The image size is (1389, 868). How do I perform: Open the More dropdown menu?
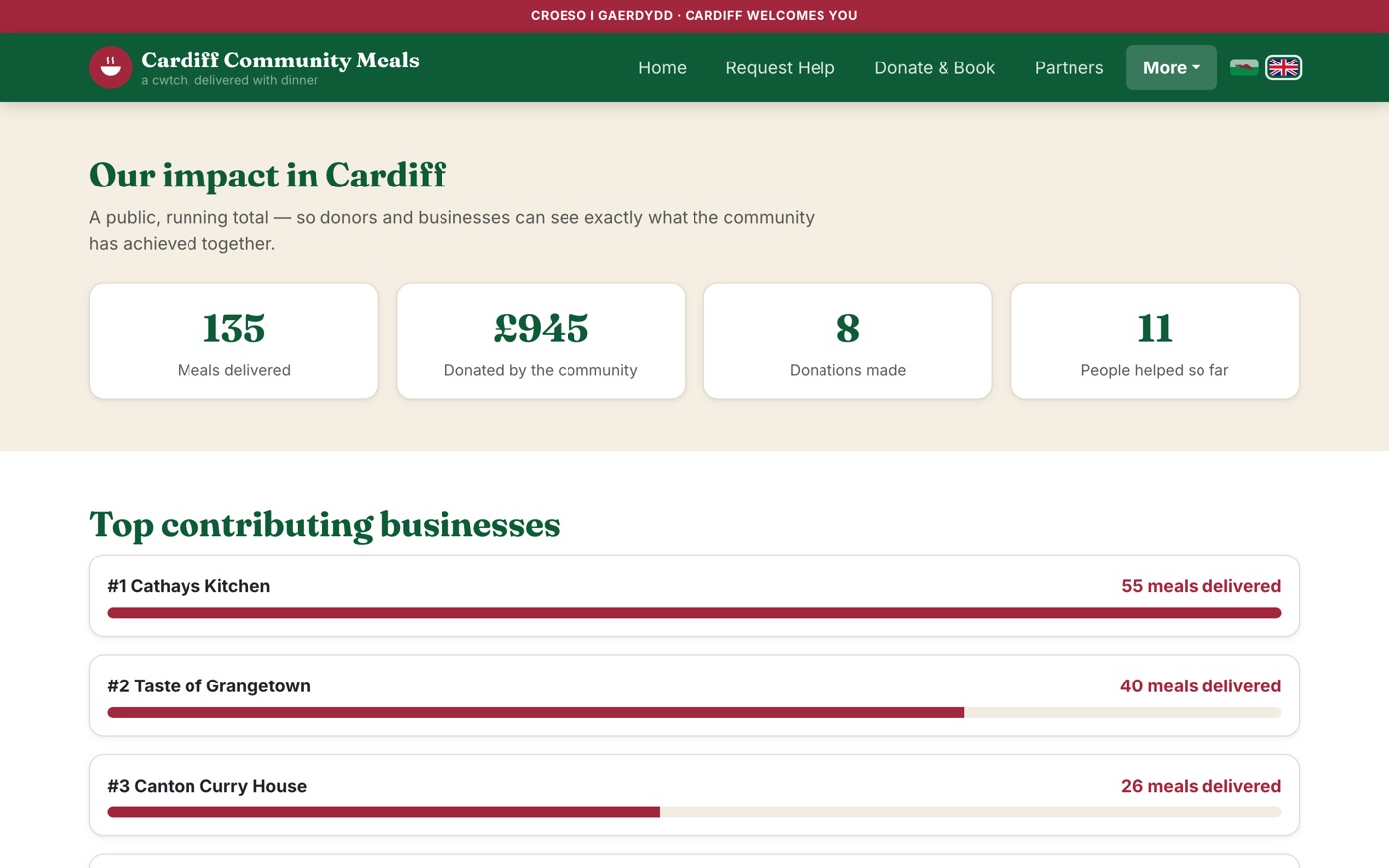pyautogui.click(x=1171, y=67)
